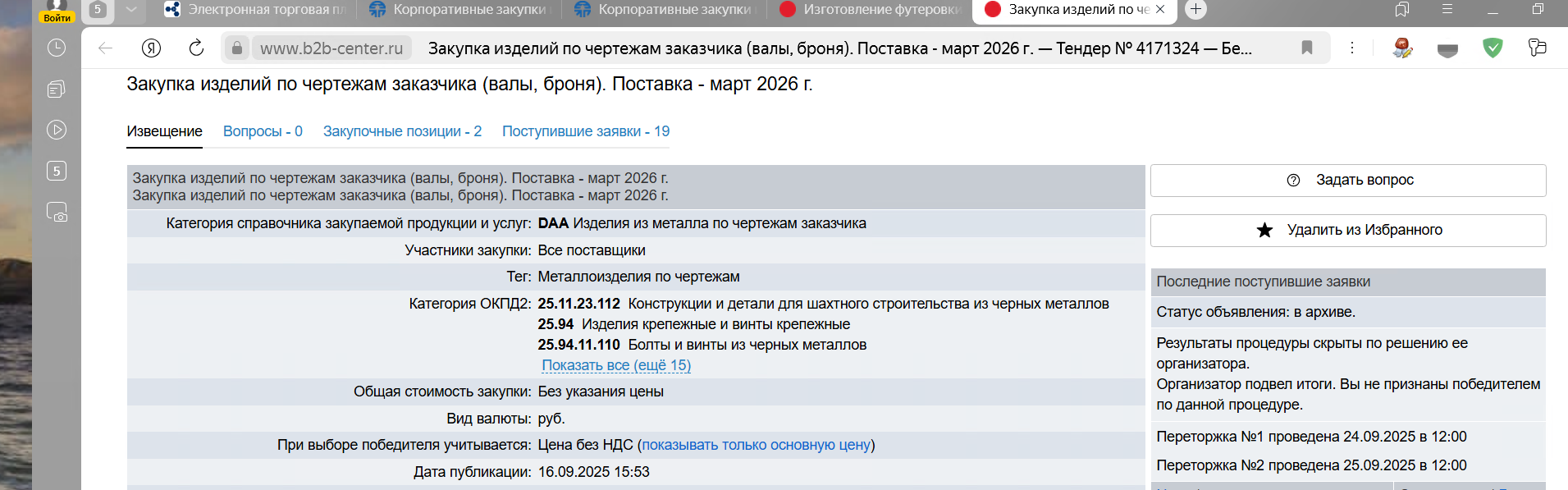Click the Войти profile login icon
This screenshot has width=1568, height=490.
[x=57, y=10]
